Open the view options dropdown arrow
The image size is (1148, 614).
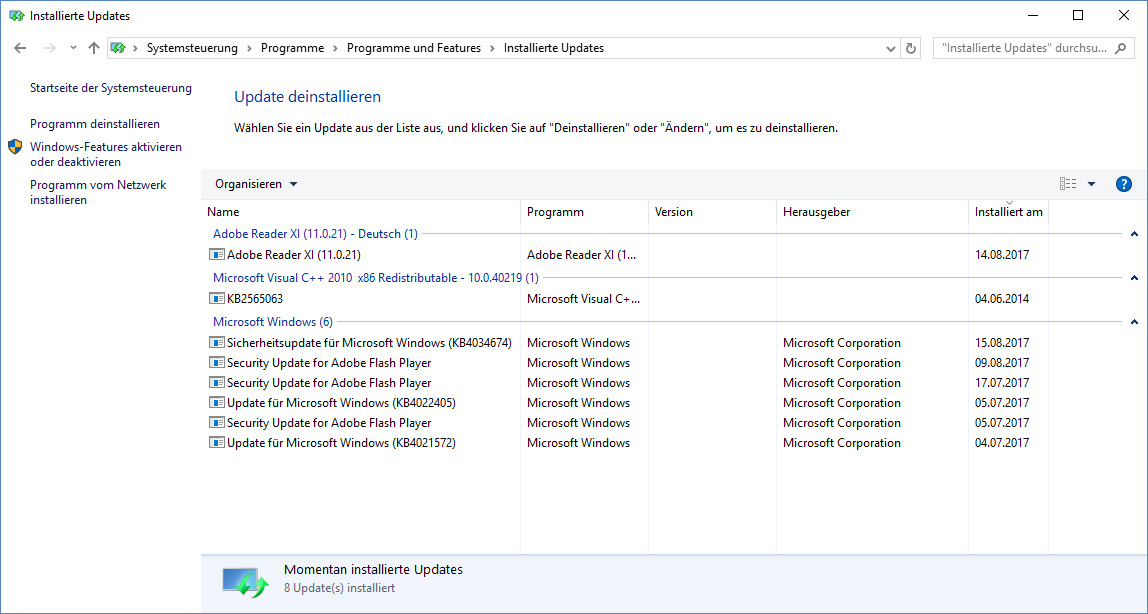[1091, 184]
